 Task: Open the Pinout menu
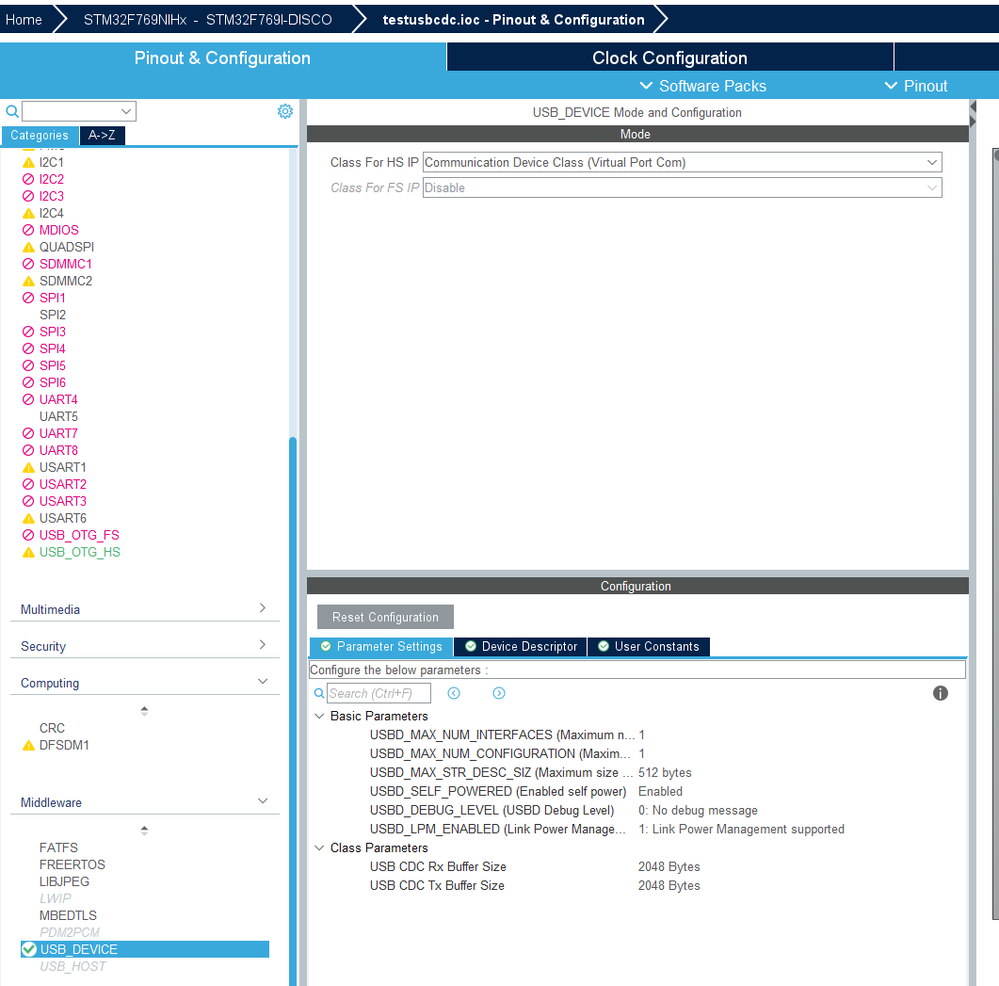tap(916, 86)
